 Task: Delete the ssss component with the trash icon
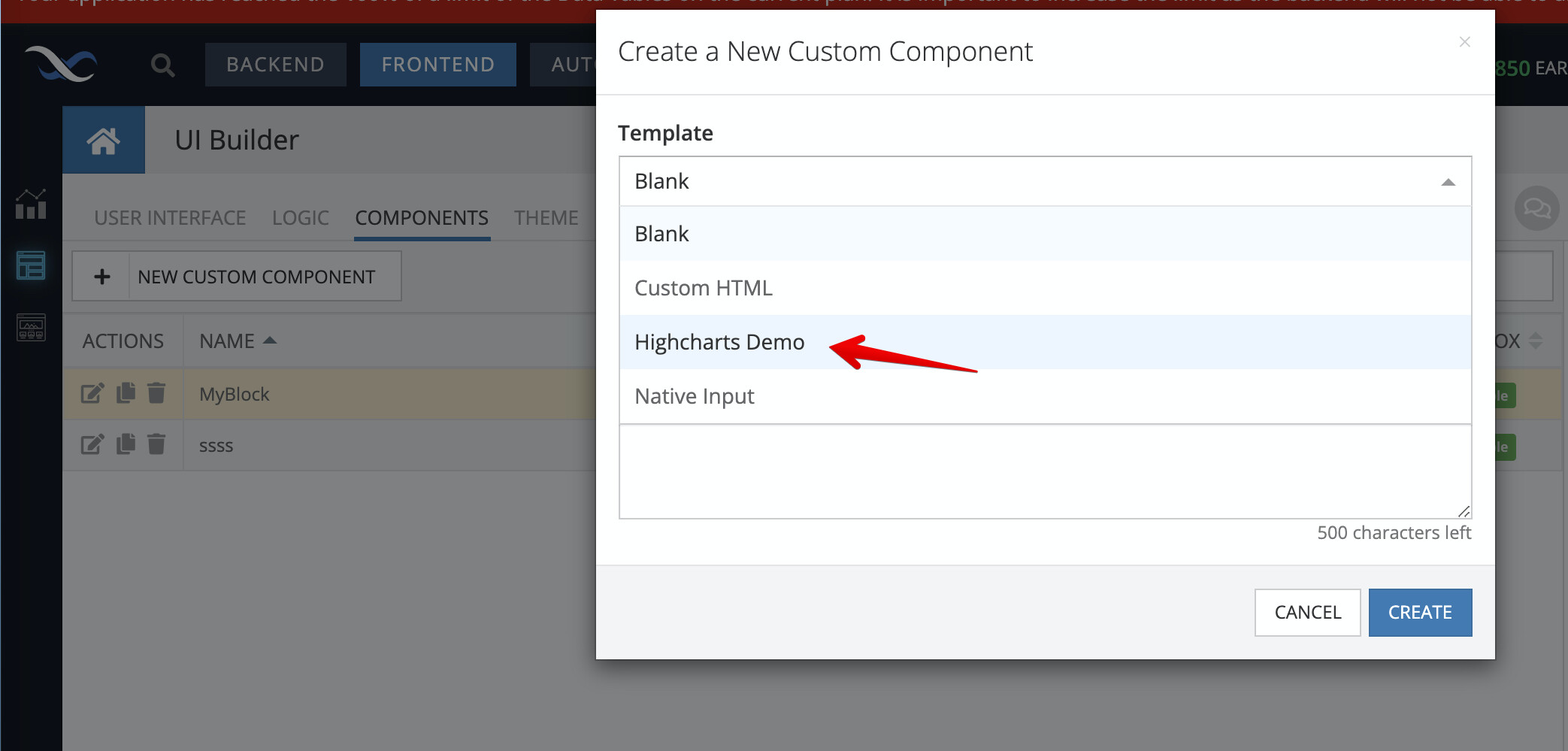[156, 444]
